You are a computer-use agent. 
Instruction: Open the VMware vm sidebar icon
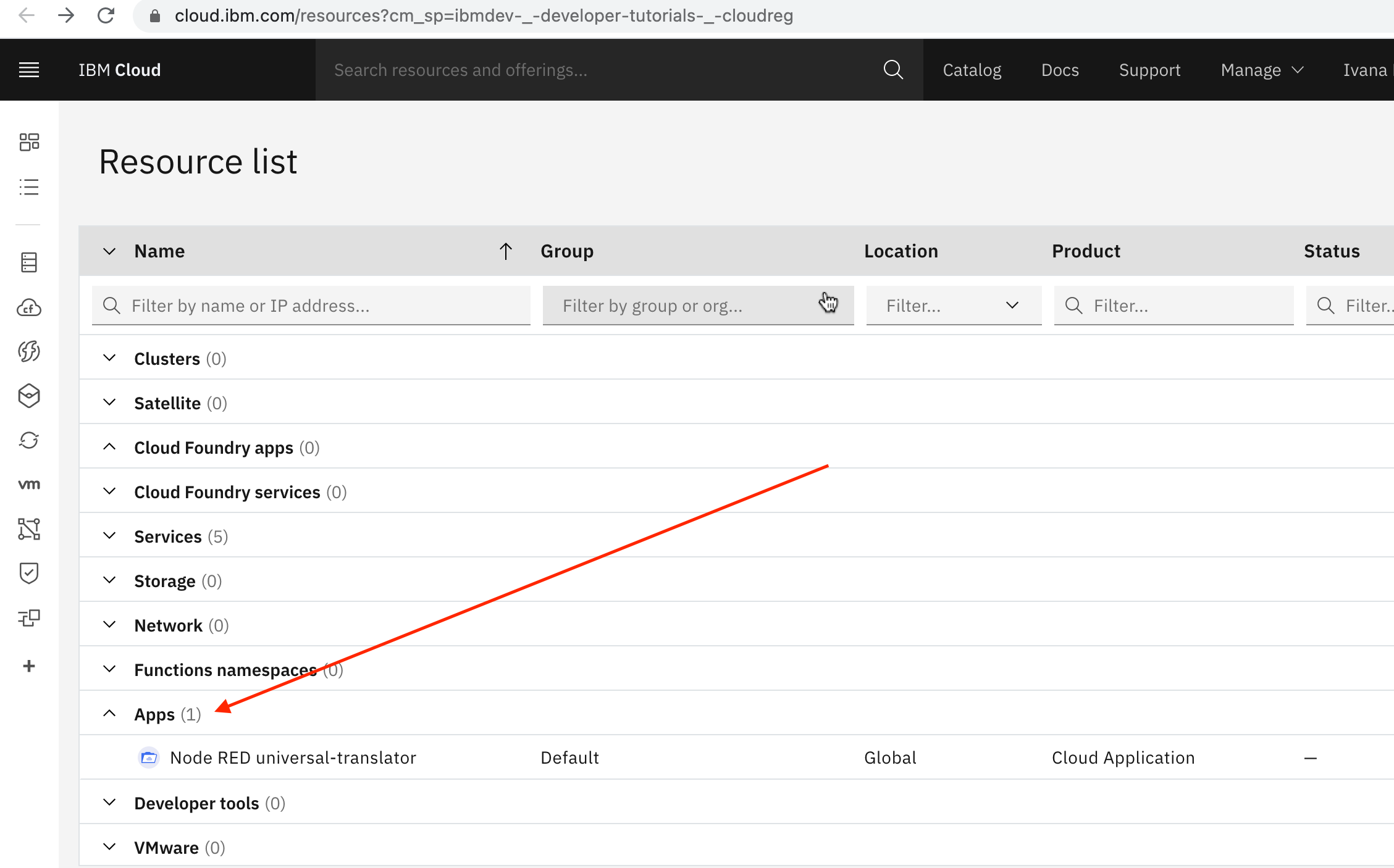point(29,485)
